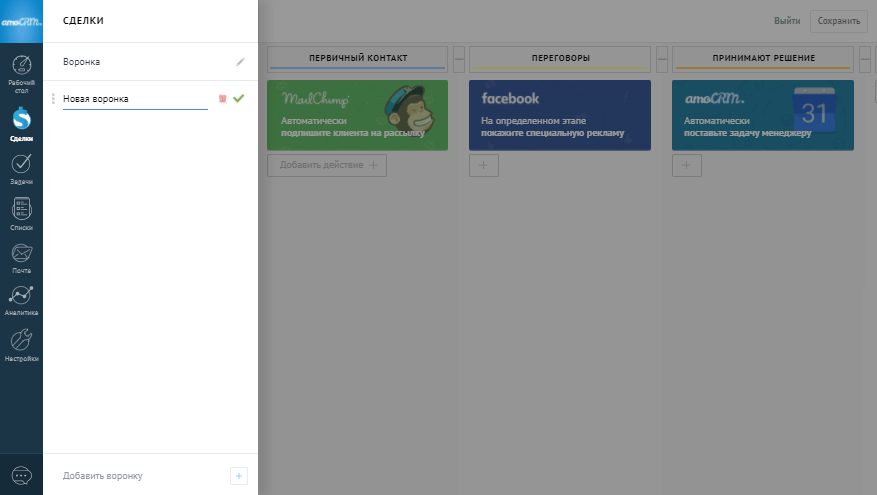Click minus button after ПЕРЕГОВОРЫ
Screen dimensions: 877x495
[662, 59]
